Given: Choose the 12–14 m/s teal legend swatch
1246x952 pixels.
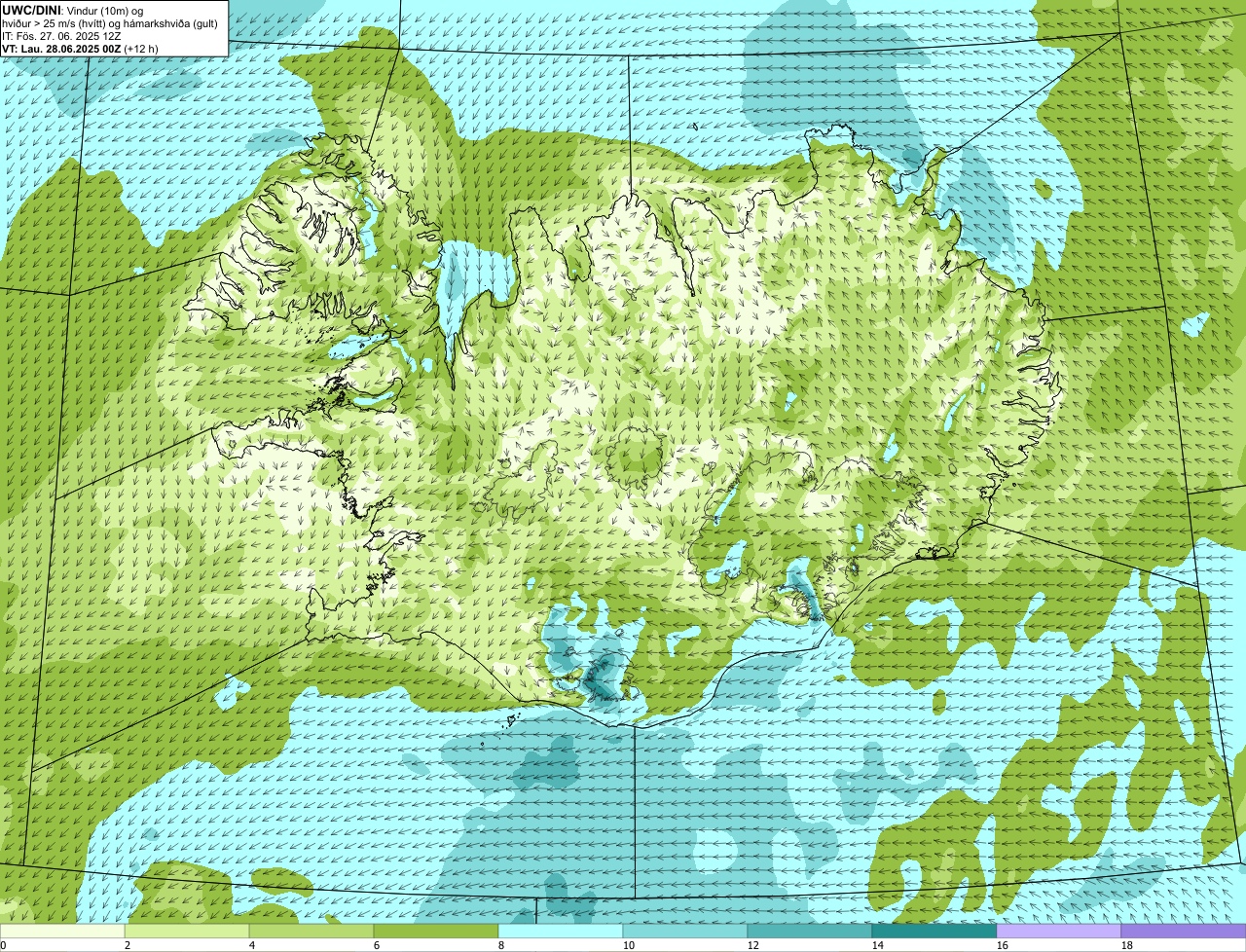Looking at the screenshot, I should (x=810, y=931).
